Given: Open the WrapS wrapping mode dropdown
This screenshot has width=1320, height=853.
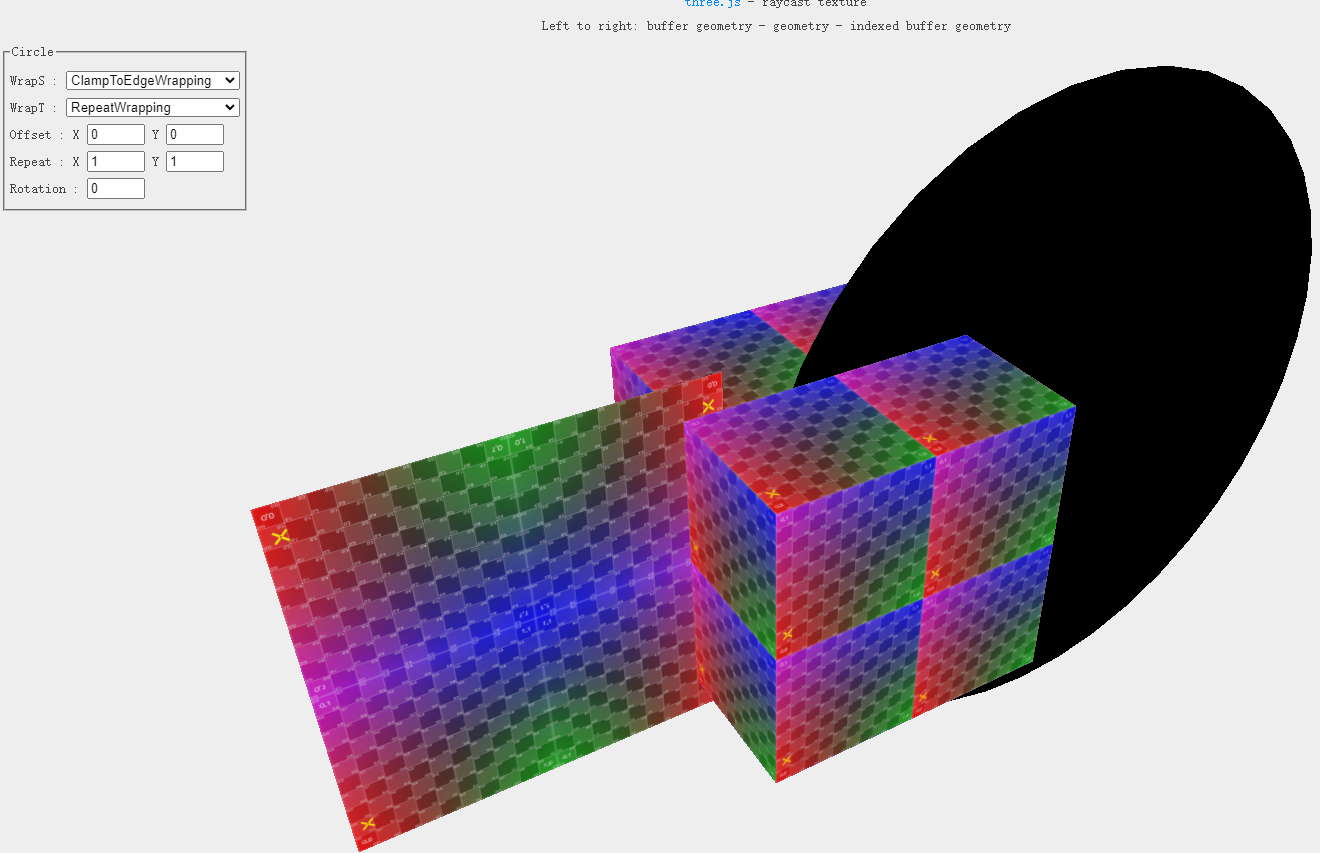Looking at the screenshot, I should pyautogui.click(x=153, y=80).
